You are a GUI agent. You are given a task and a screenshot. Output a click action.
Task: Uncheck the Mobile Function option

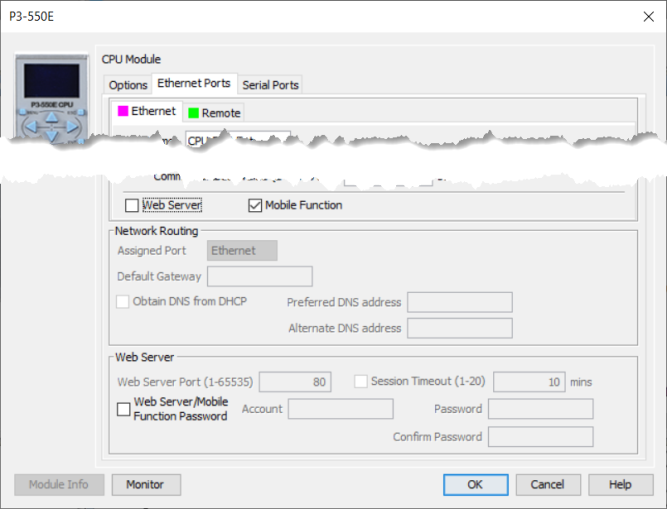(x=255, y=206)
